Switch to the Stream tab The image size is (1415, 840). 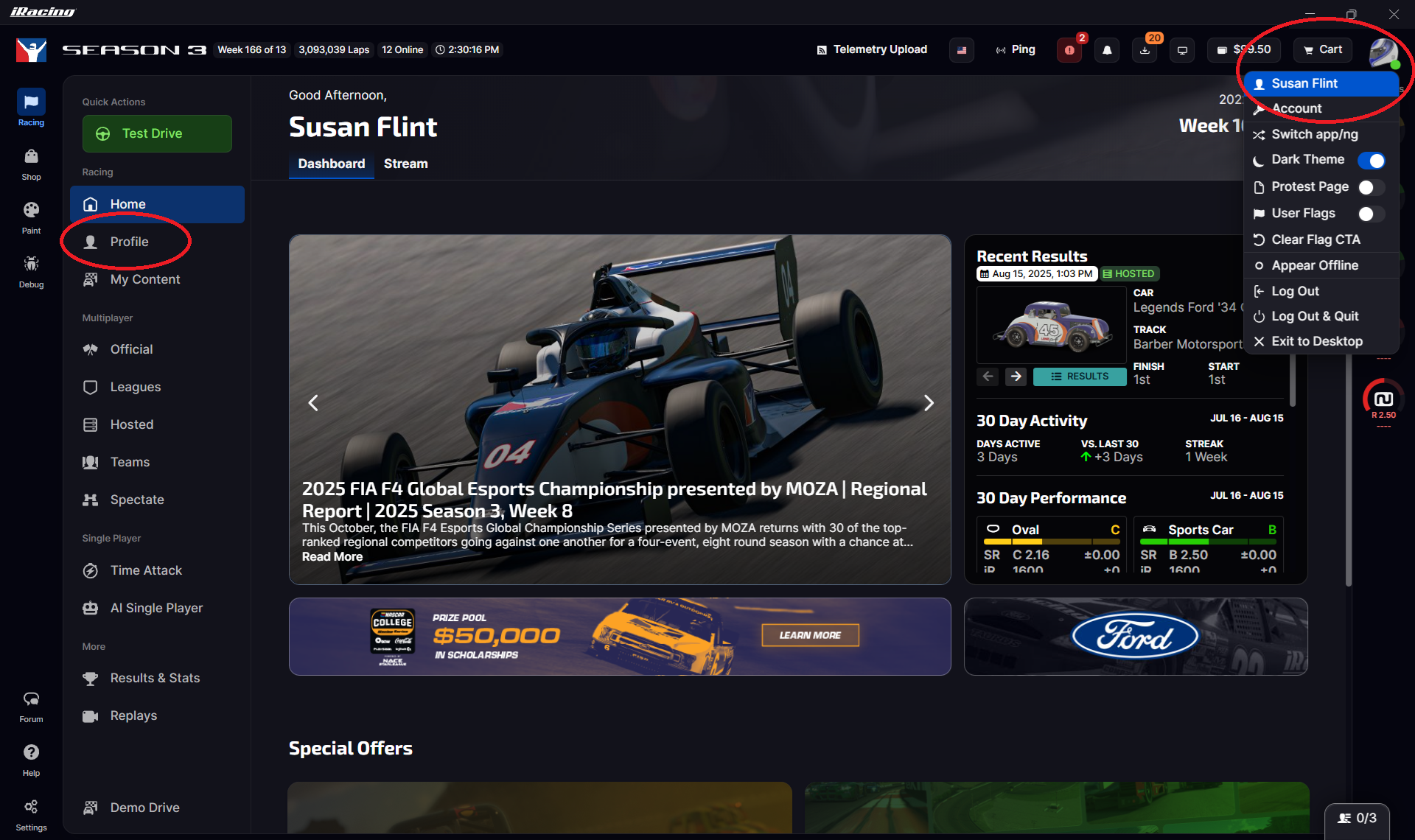point(405,164)
